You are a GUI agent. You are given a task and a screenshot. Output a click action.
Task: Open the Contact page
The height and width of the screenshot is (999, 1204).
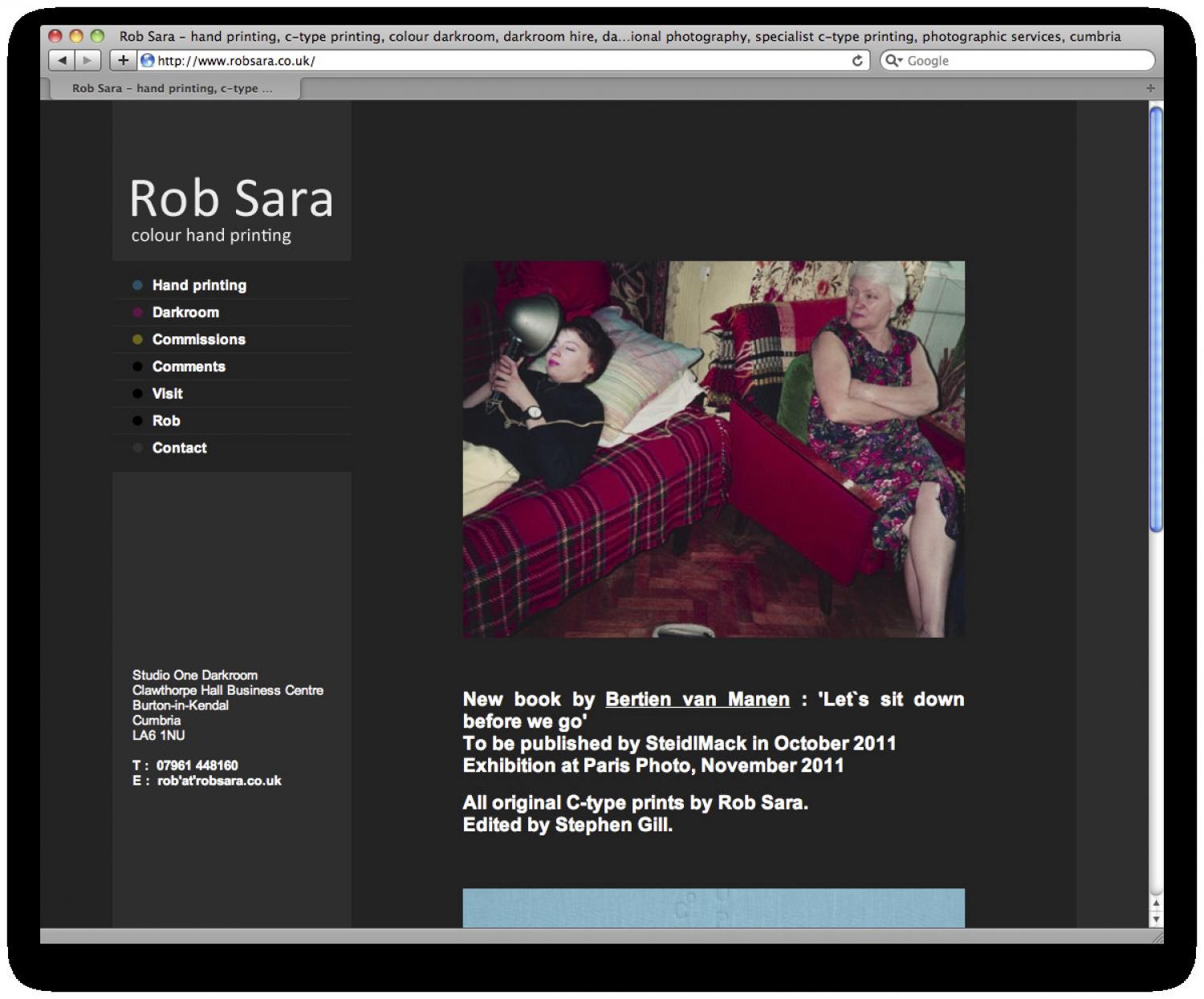179,448
